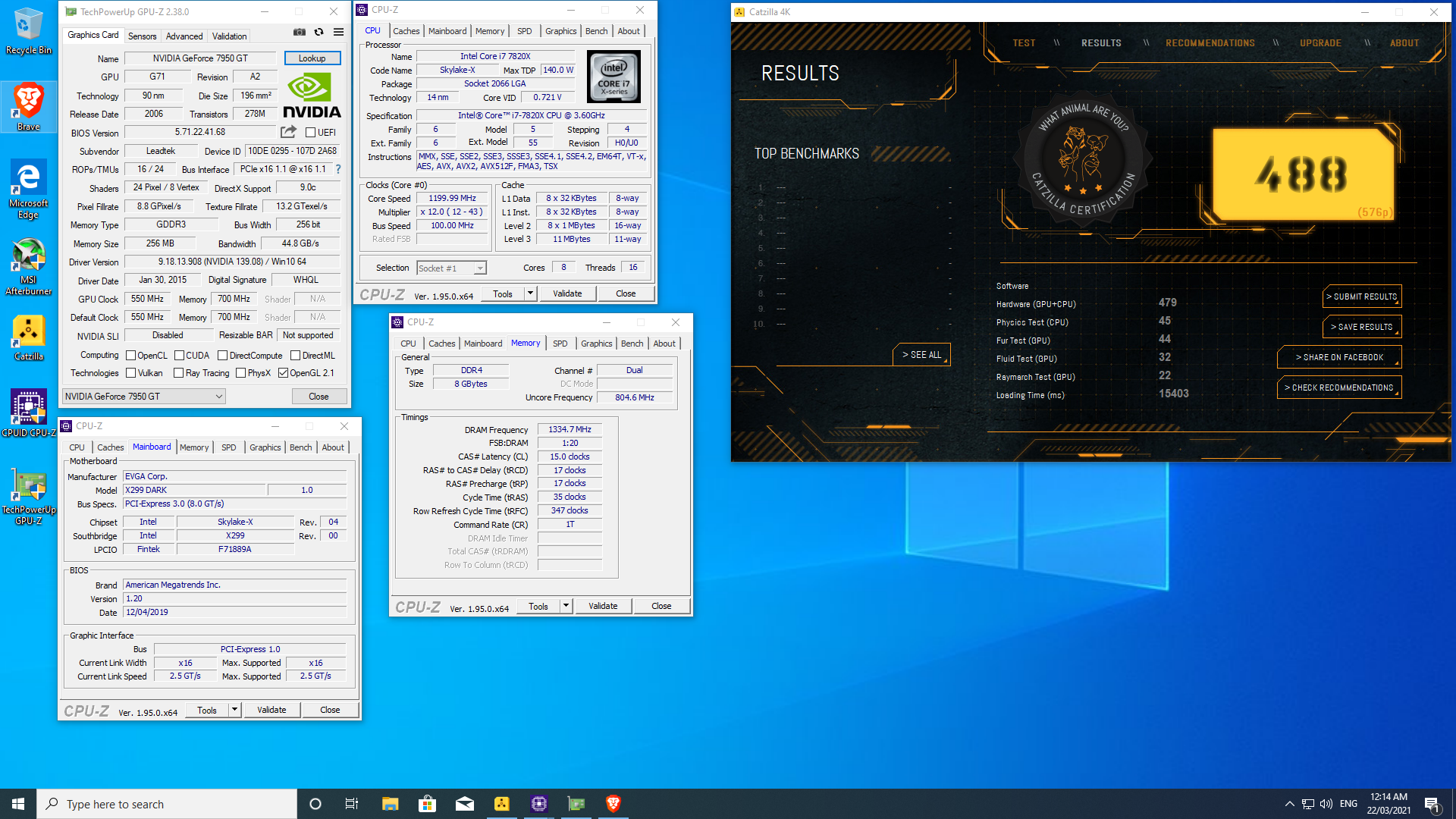Toggle the DirectCompute checkbox
The width and height of the screenshot is (1456, 819).
(222, 356)
